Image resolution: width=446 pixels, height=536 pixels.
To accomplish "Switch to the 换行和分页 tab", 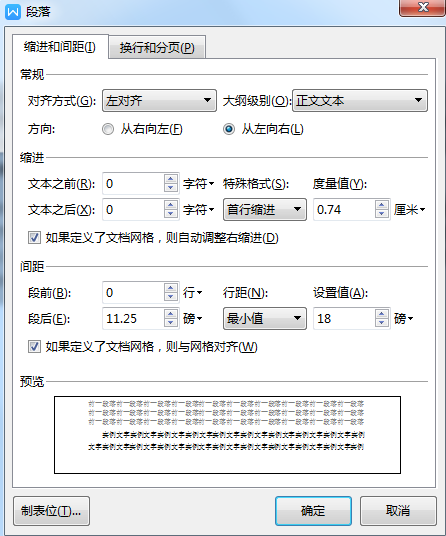I will point(157,47).
